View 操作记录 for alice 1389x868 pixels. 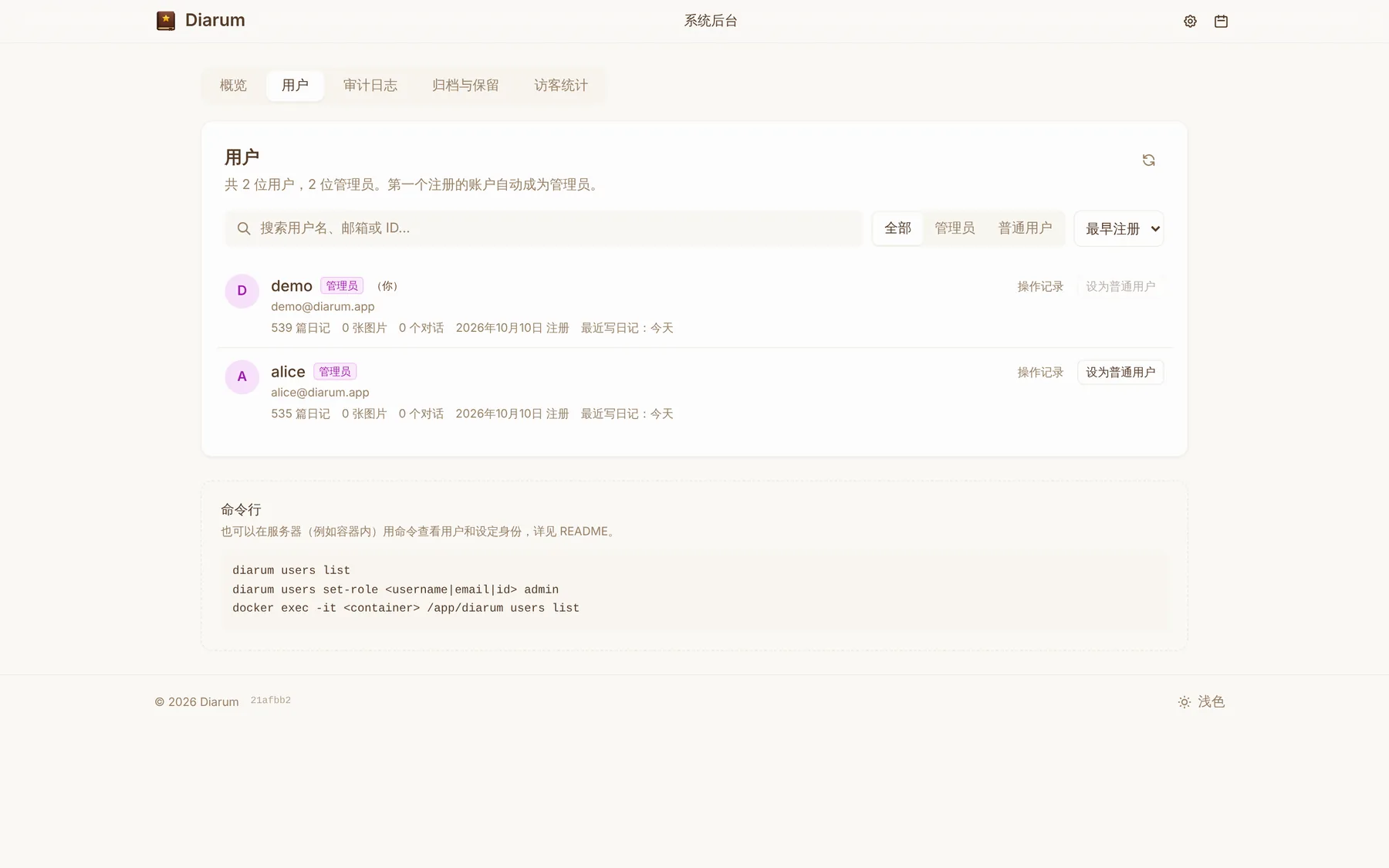point(1040,372)
